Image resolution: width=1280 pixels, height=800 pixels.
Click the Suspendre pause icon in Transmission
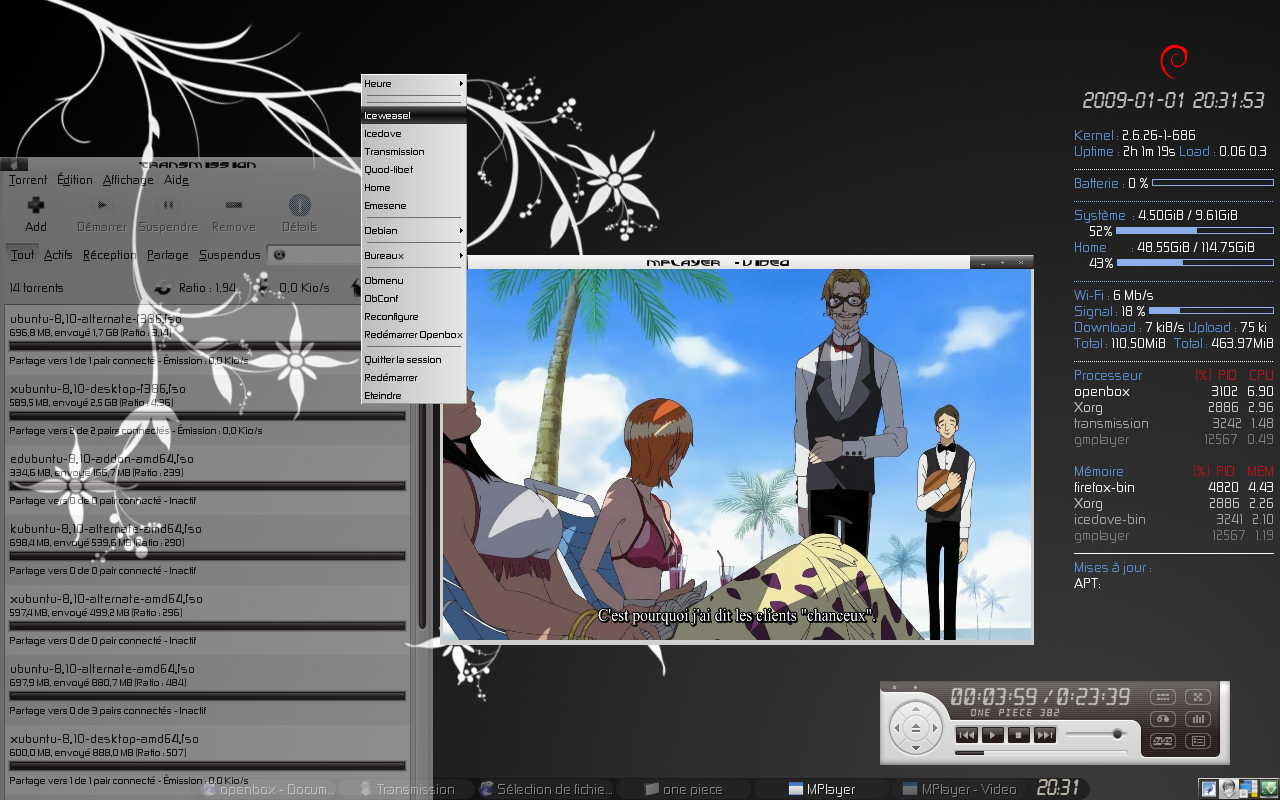tap(168, 205)
